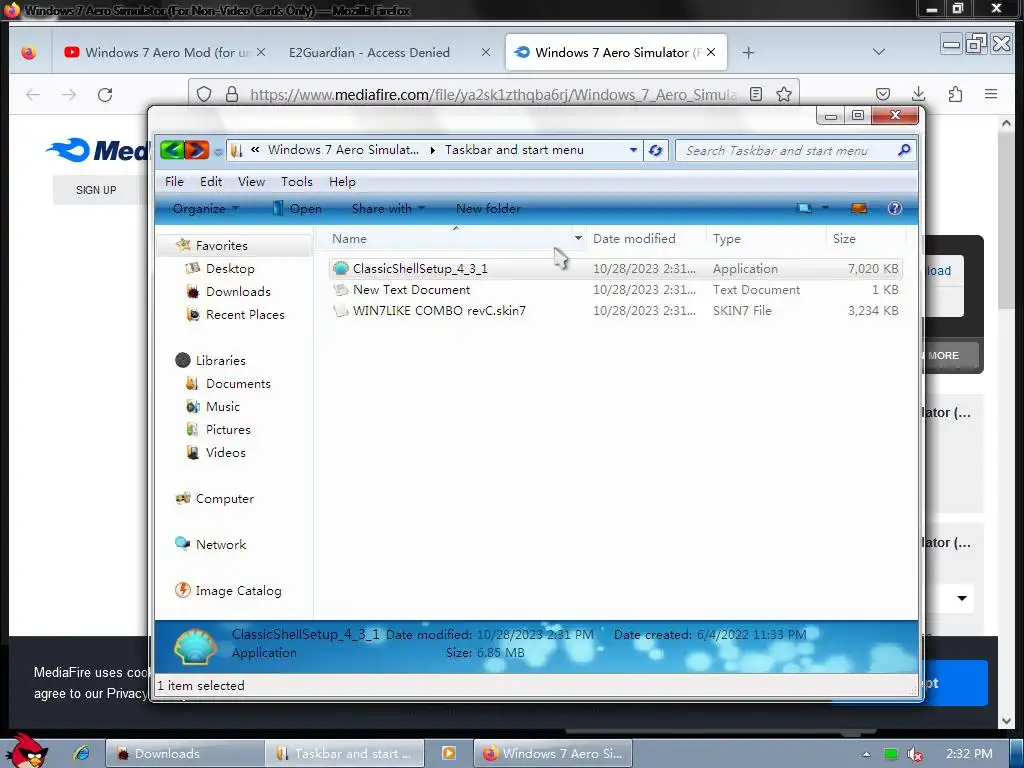Screen dimensions: 1024x768
Task: Click the refresh icon next to address bar
Action: point(655,151)
